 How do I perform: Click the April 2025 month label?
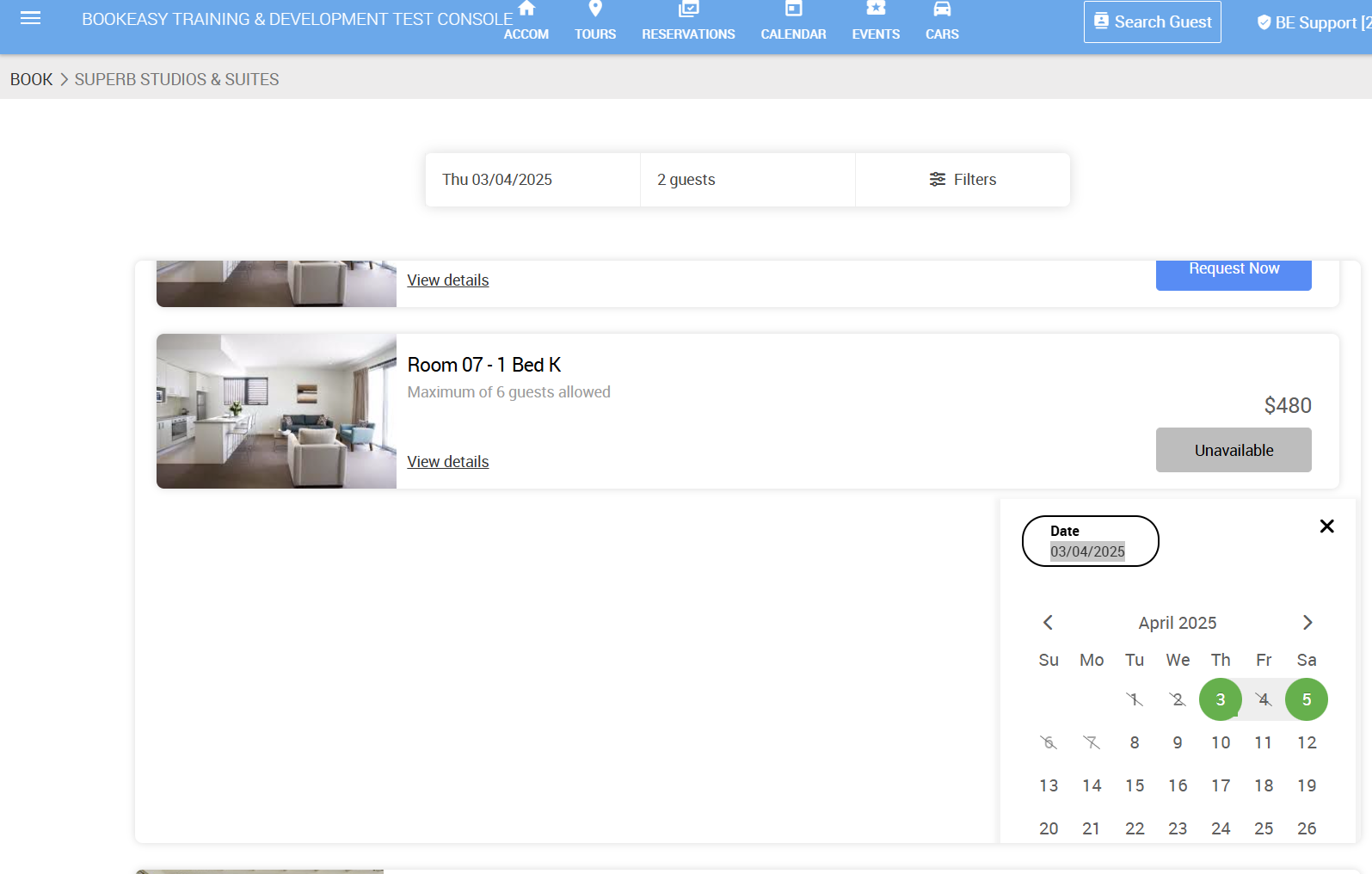[1178, 623]
